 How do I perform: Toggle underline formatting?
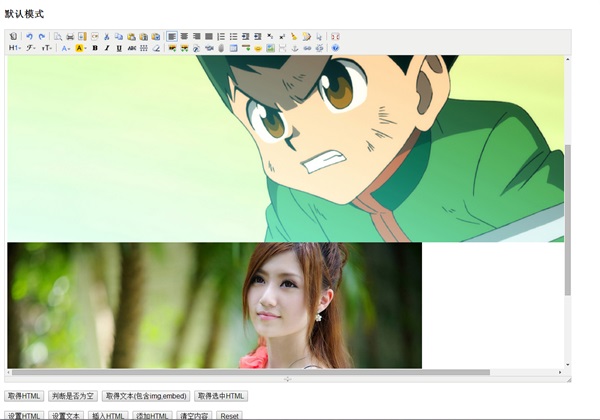point(119,48)
